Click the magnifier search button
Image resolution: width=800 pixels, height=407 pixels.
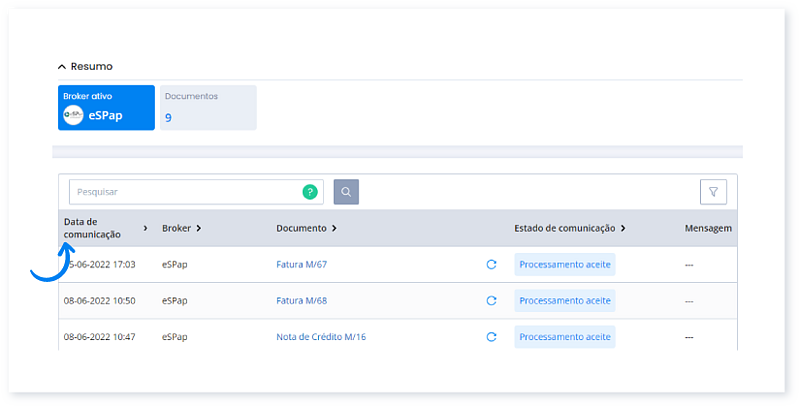pyautogui.click(x=346, y=192)
